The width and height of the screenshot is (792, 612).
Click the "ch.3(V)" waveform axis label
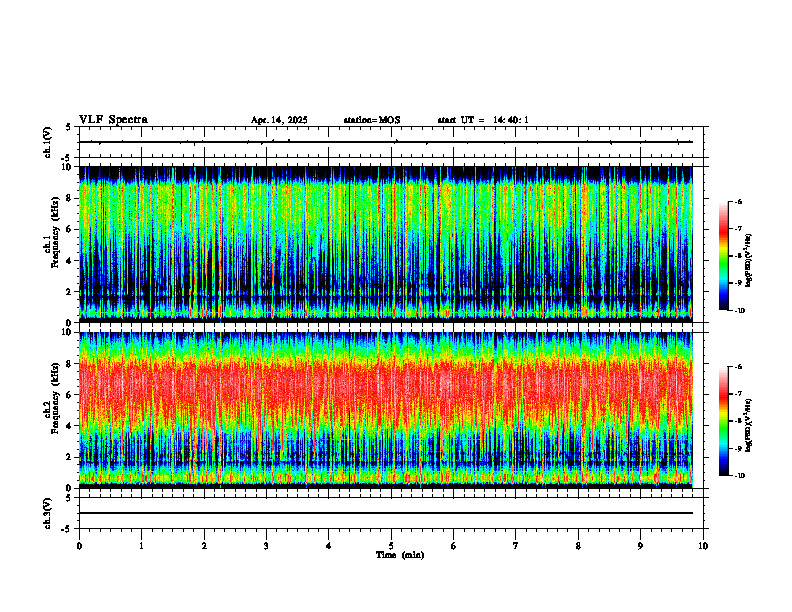(47, 514)
